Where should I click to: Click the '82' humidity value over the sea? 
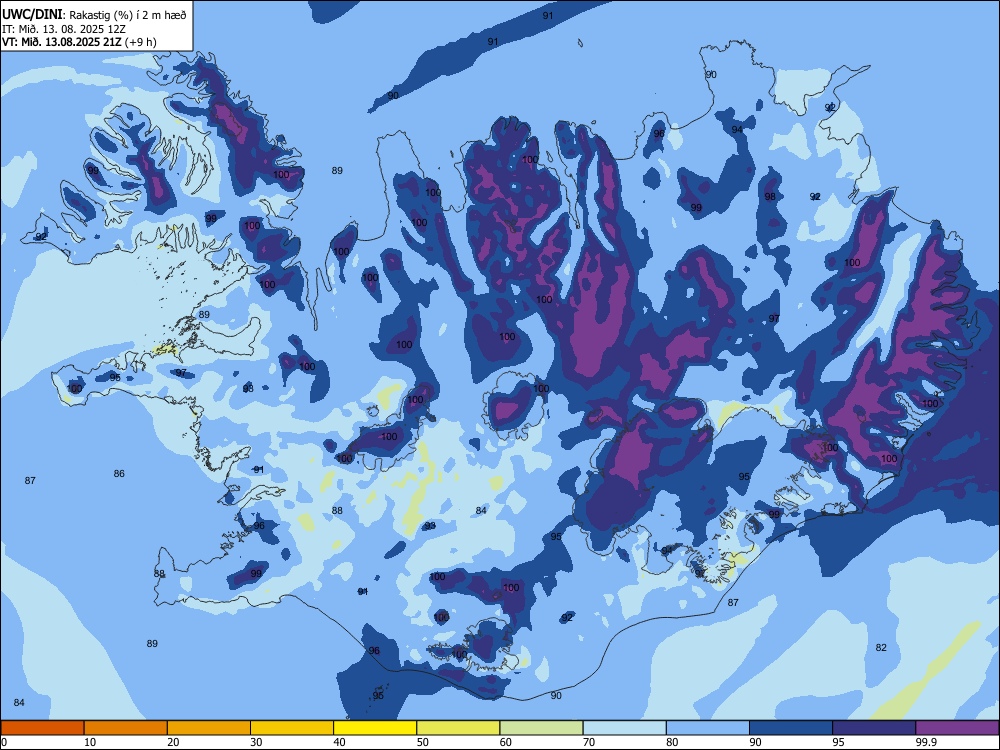click(881, 647)
